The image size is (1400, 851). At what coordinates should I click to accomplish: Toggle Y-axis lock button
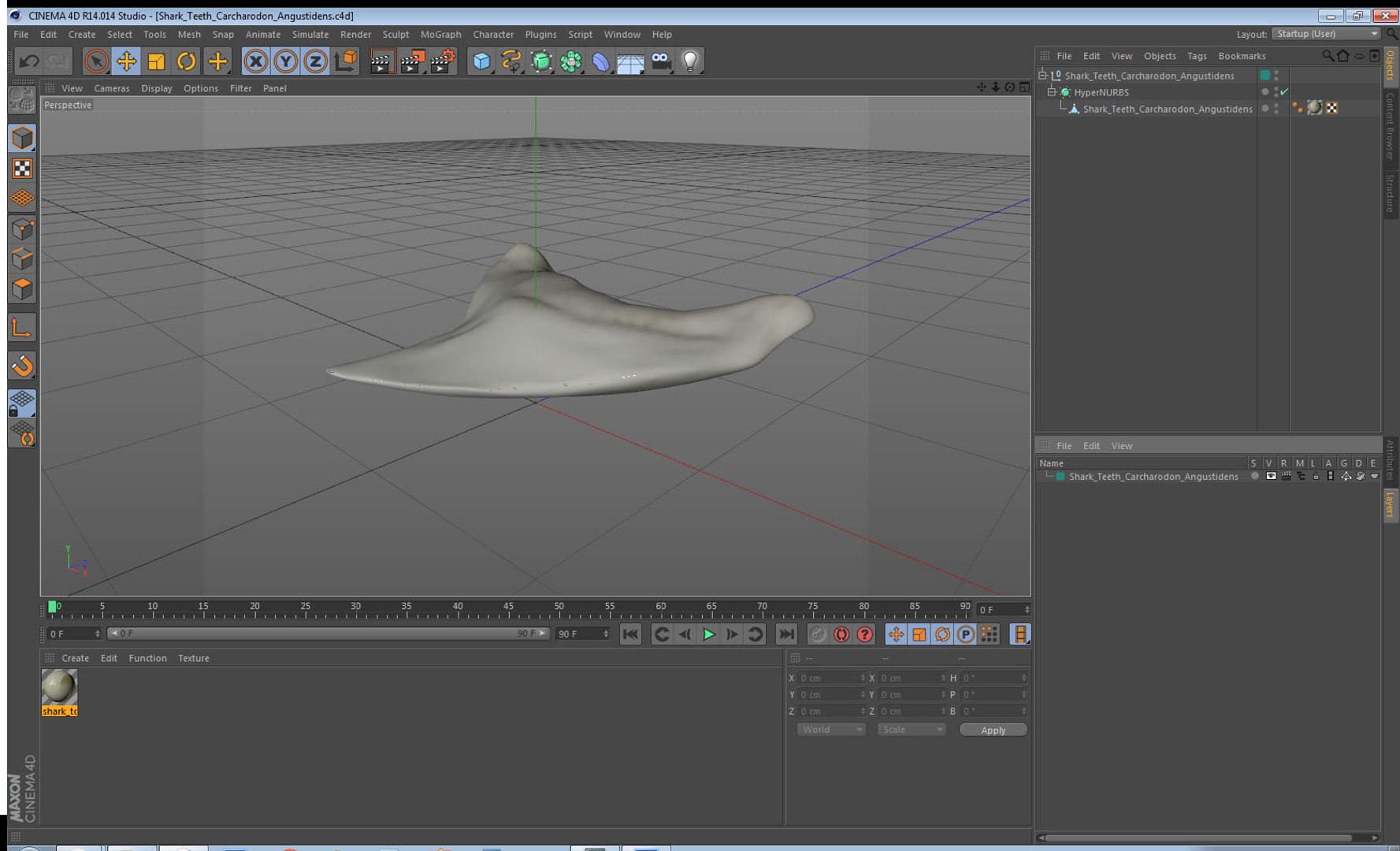click(285, 61)
